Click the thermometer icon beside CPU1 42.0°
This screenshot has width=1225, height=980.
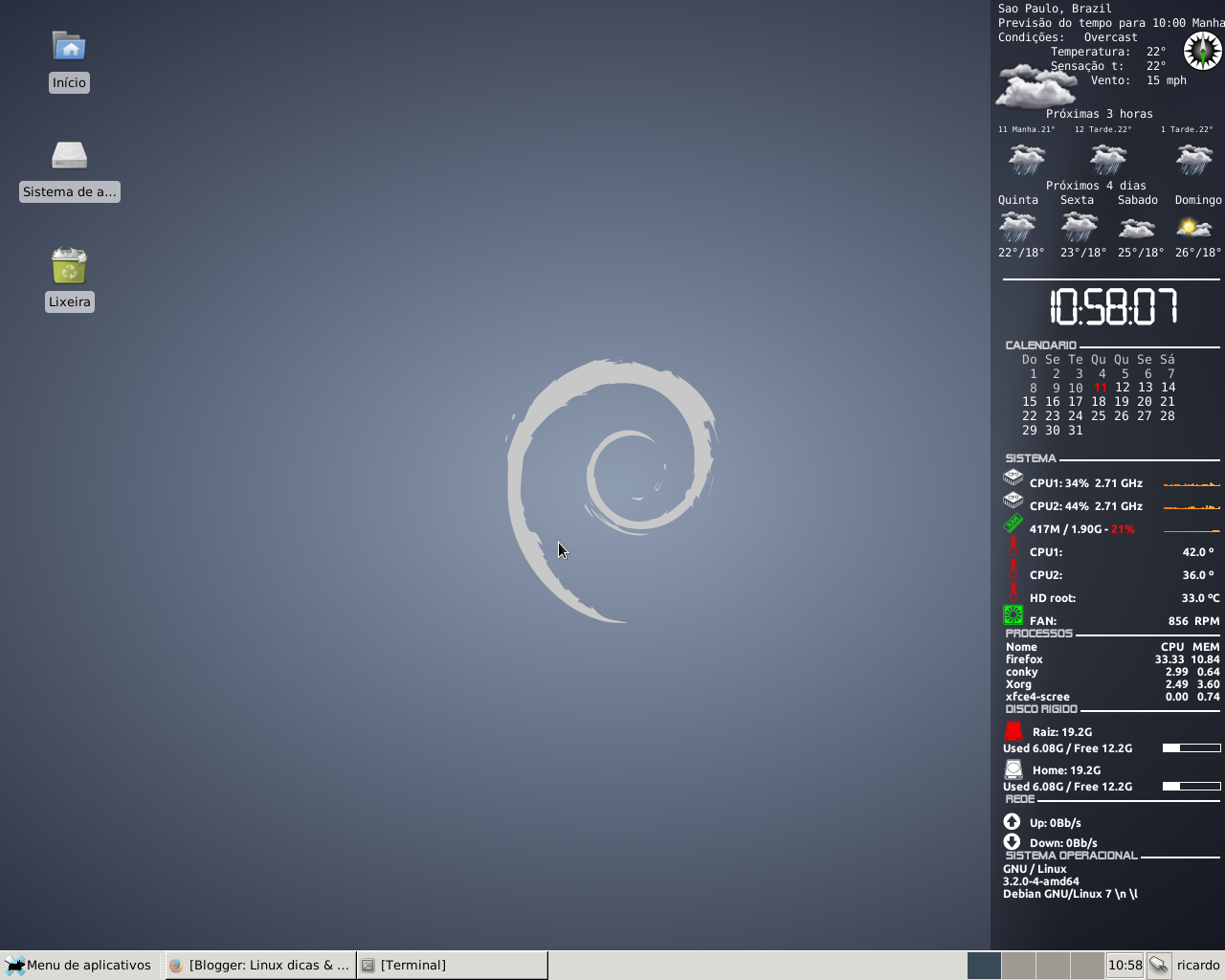[x=1013, y=546]
